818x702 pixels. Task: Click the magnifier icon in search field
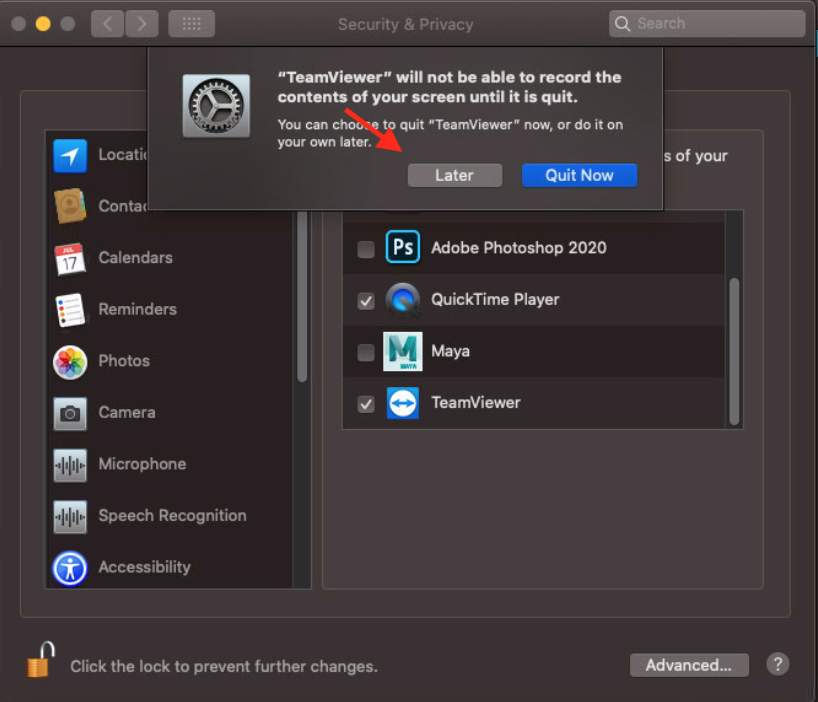pyautogui.click(x=622, y=23)
